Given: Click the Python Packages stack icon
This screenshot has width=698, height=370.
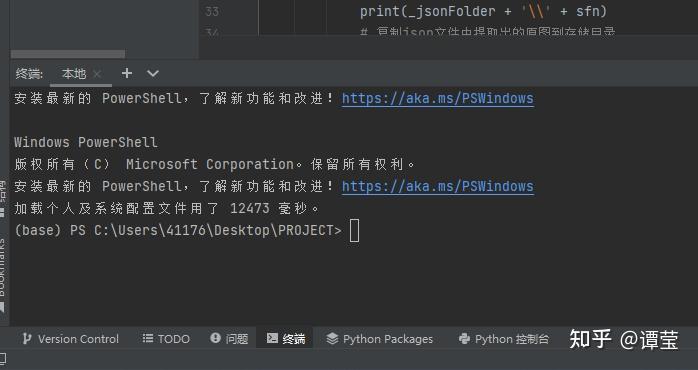Looking at the screenshot, I should tap(332, 339).
